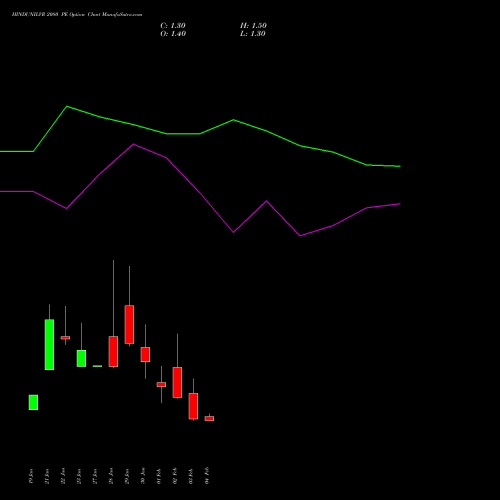Click the "21 Jan" date axis label
This screenshot has height=500, width=500.
47,476
